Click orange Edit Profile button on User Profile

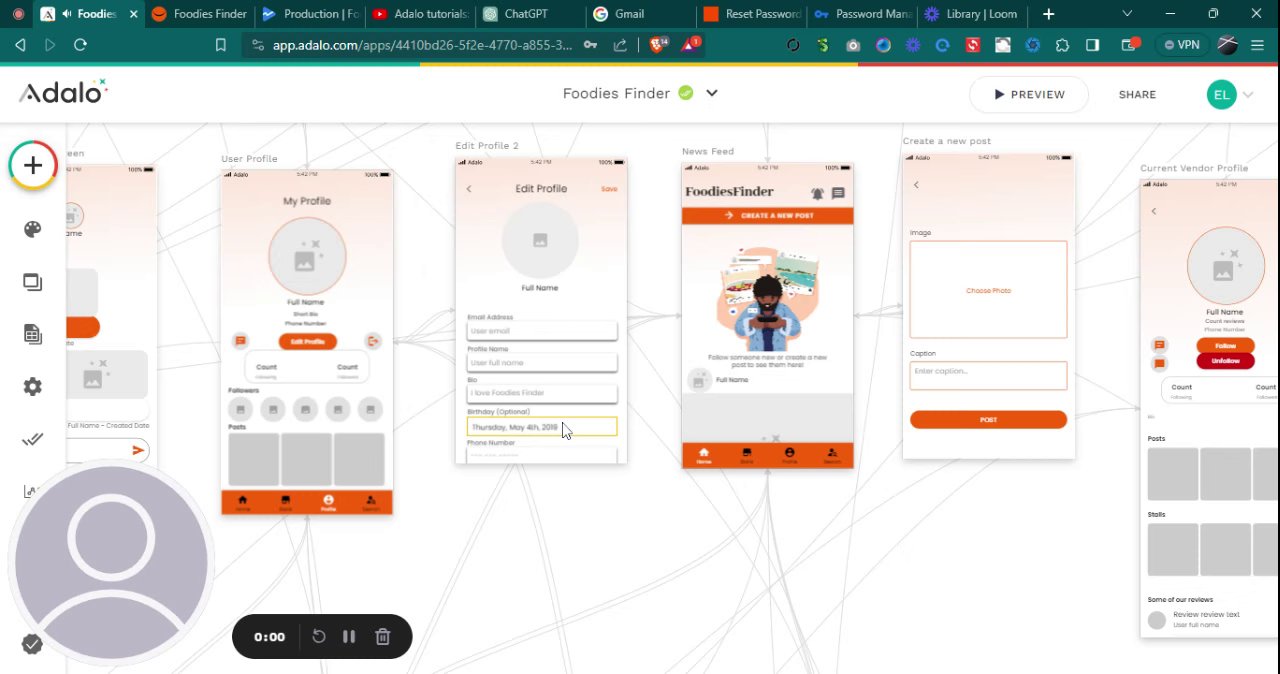[307, 341]
